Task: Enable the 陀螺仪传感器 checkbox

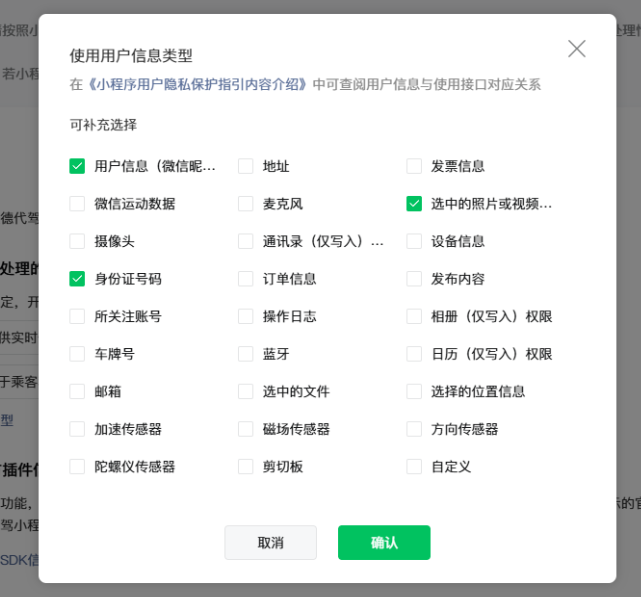Action: point(77,467)
